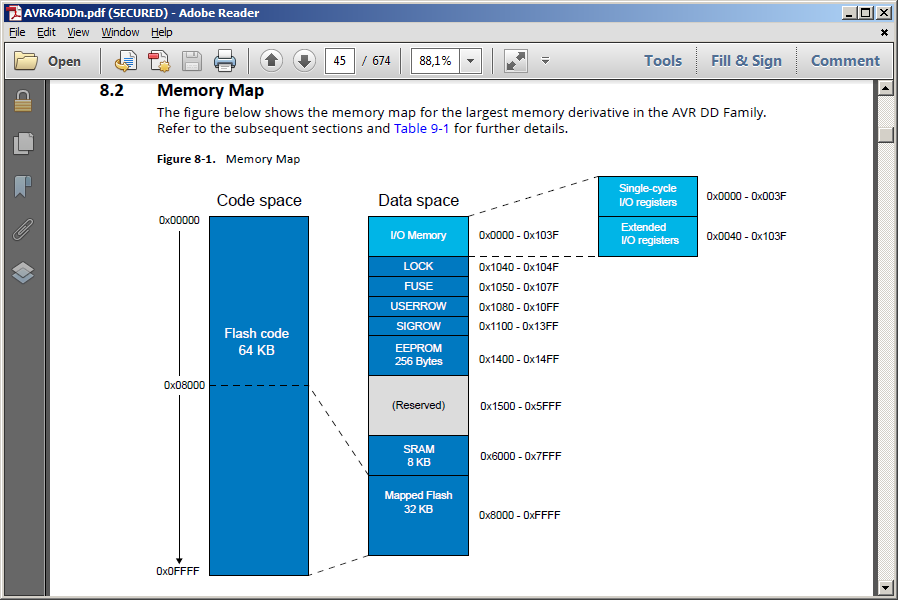
Task: Expand the toolbar options small arrow
Action: pos(545,60)
